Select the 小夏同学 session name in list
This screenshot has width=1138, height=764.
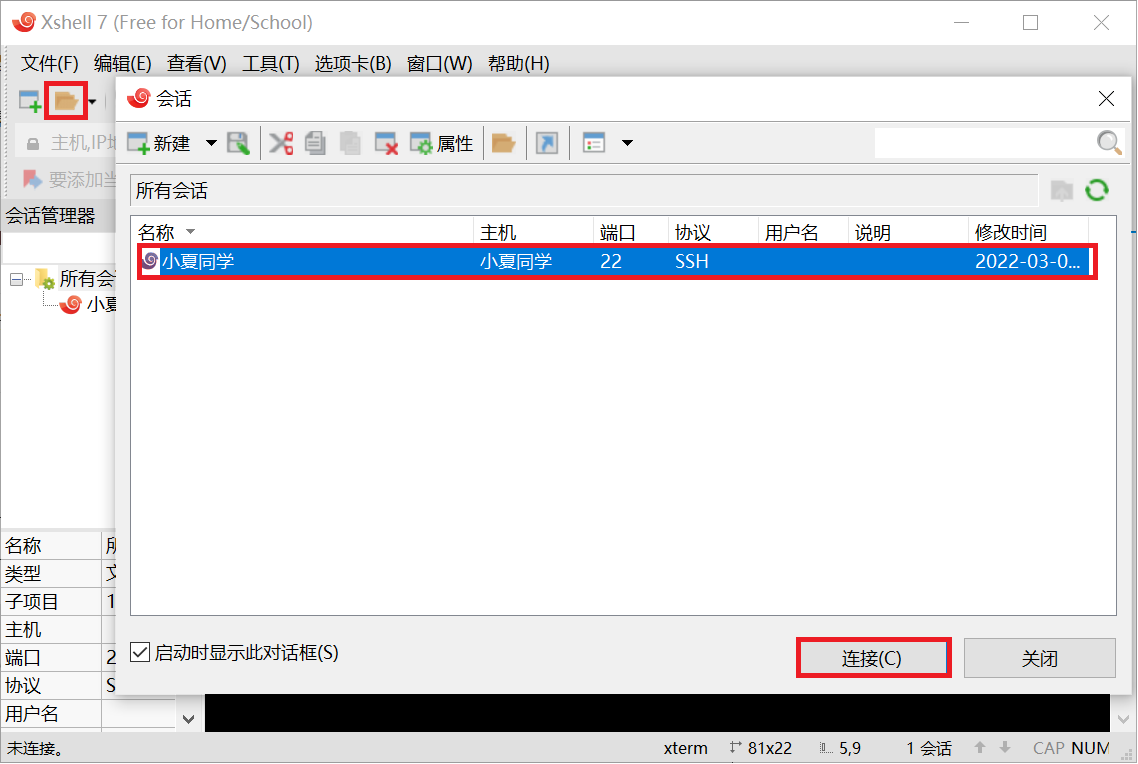point(197,261)
